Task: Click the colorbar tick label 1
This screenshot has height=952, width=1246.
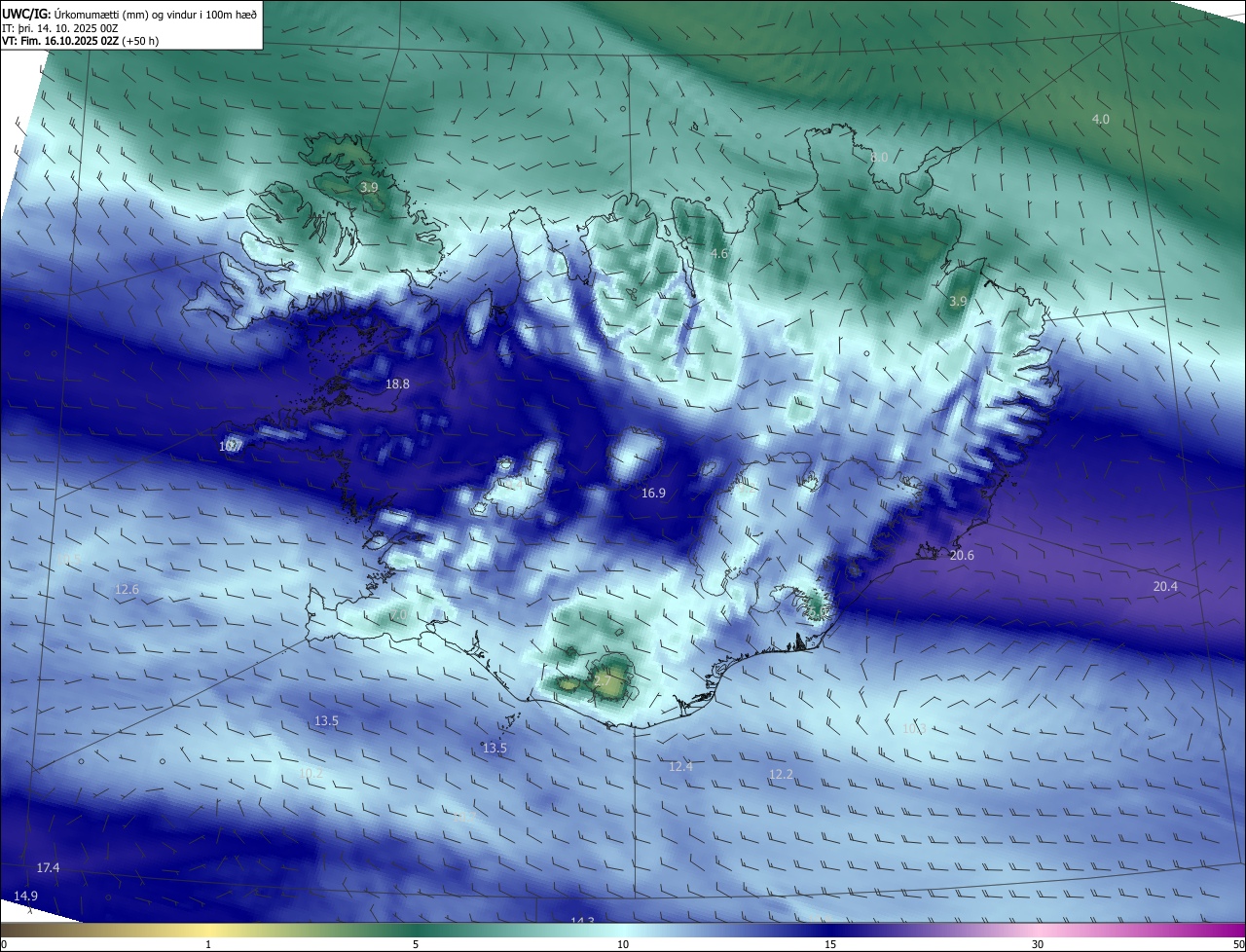Action: (208, 944)
